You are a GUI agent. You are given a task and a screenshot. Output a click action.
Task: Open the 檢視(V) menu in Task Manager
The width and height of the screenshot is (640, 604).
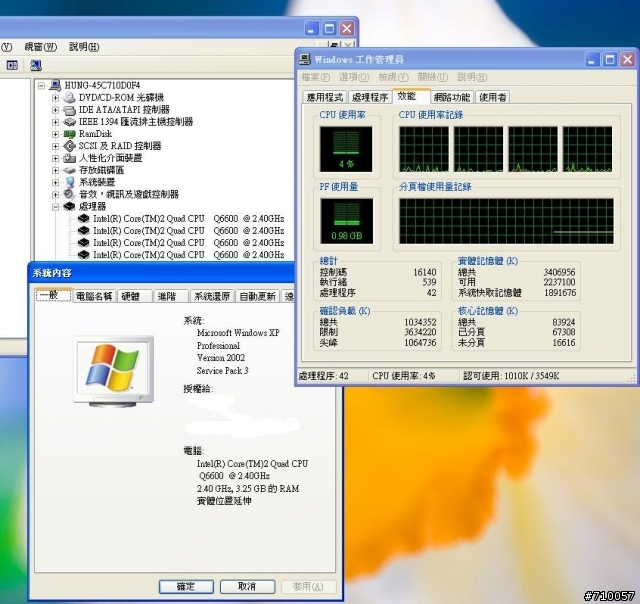point(393,77)
